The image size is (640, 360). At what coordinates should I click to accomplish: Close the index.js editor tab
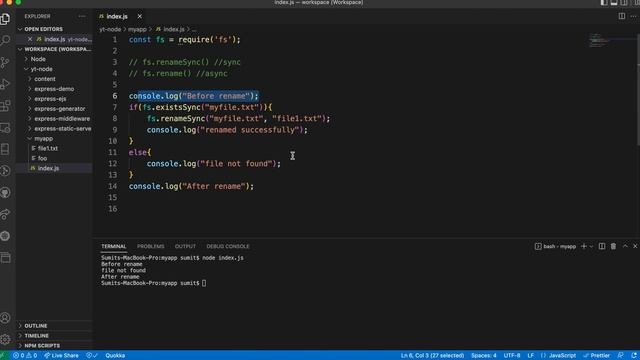(x=140, y=16)
